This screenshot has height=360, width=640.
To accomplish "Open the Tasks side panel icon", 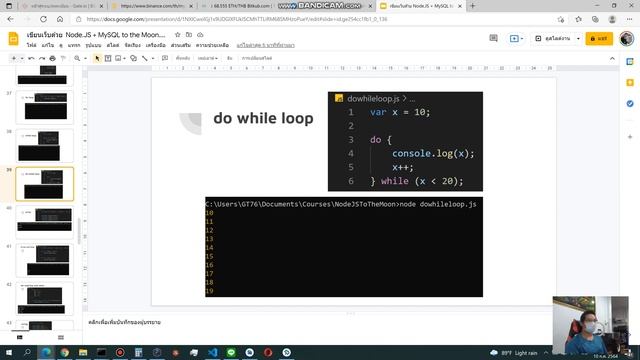I will [x=630, y=104].
